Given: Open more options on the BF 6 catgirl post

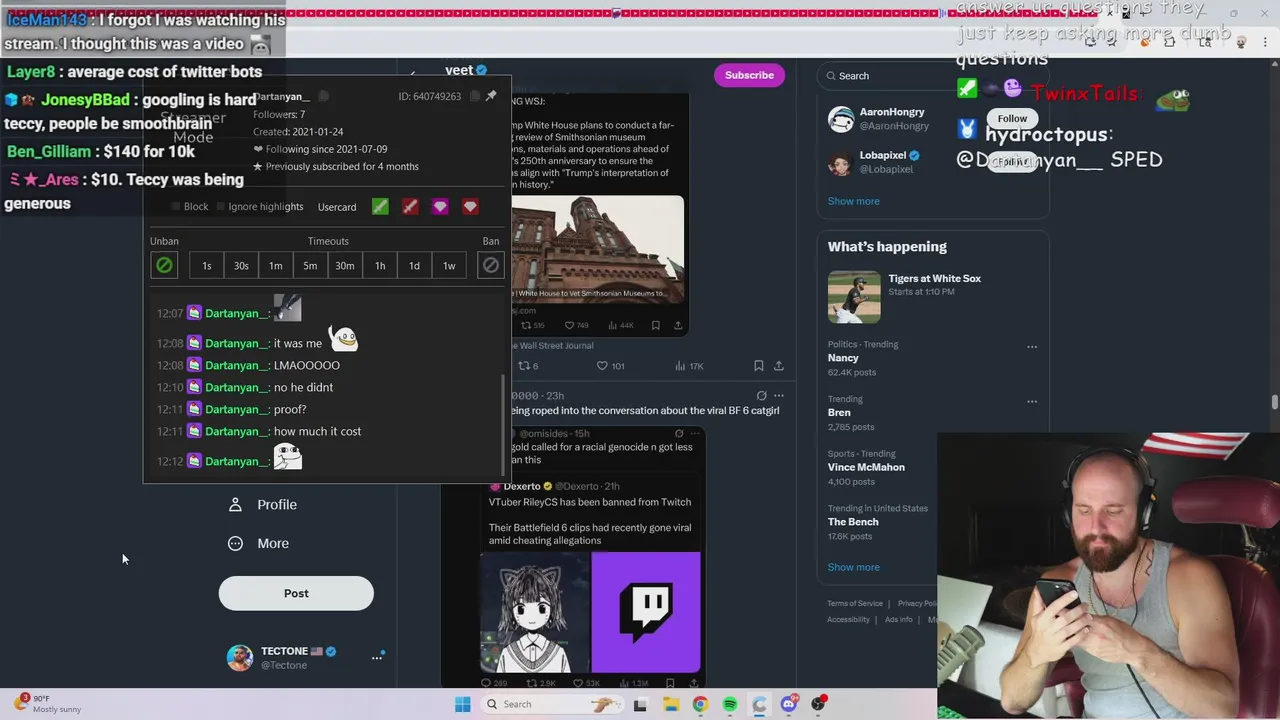Looking at the screenshot, I should pos(778,396).
